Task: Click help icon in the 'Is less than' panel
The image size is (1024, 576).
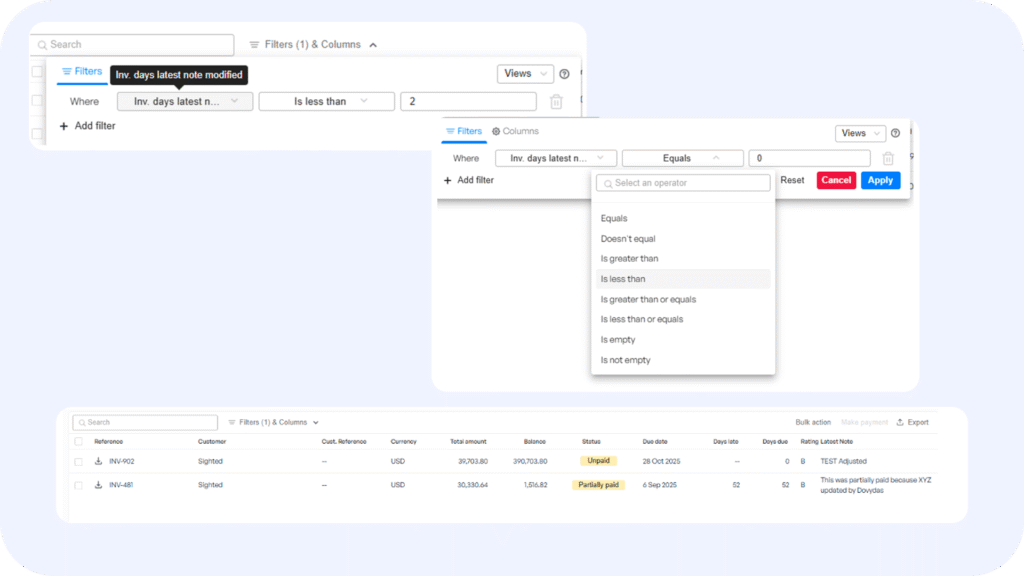Action: [x=564, y=74]
